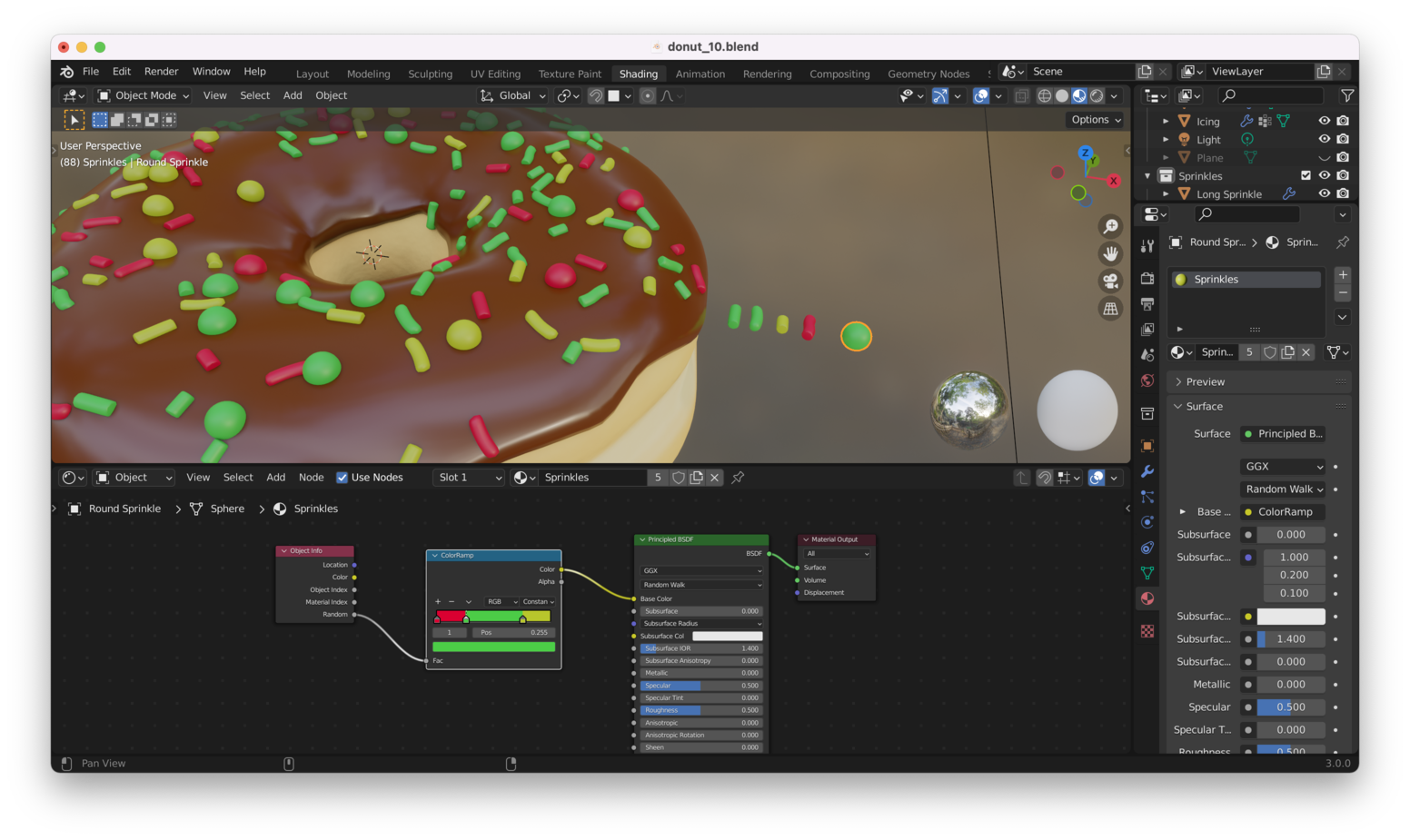Hide Icing object with eye icon
1410x840 pixels.
click(1324, 121)
